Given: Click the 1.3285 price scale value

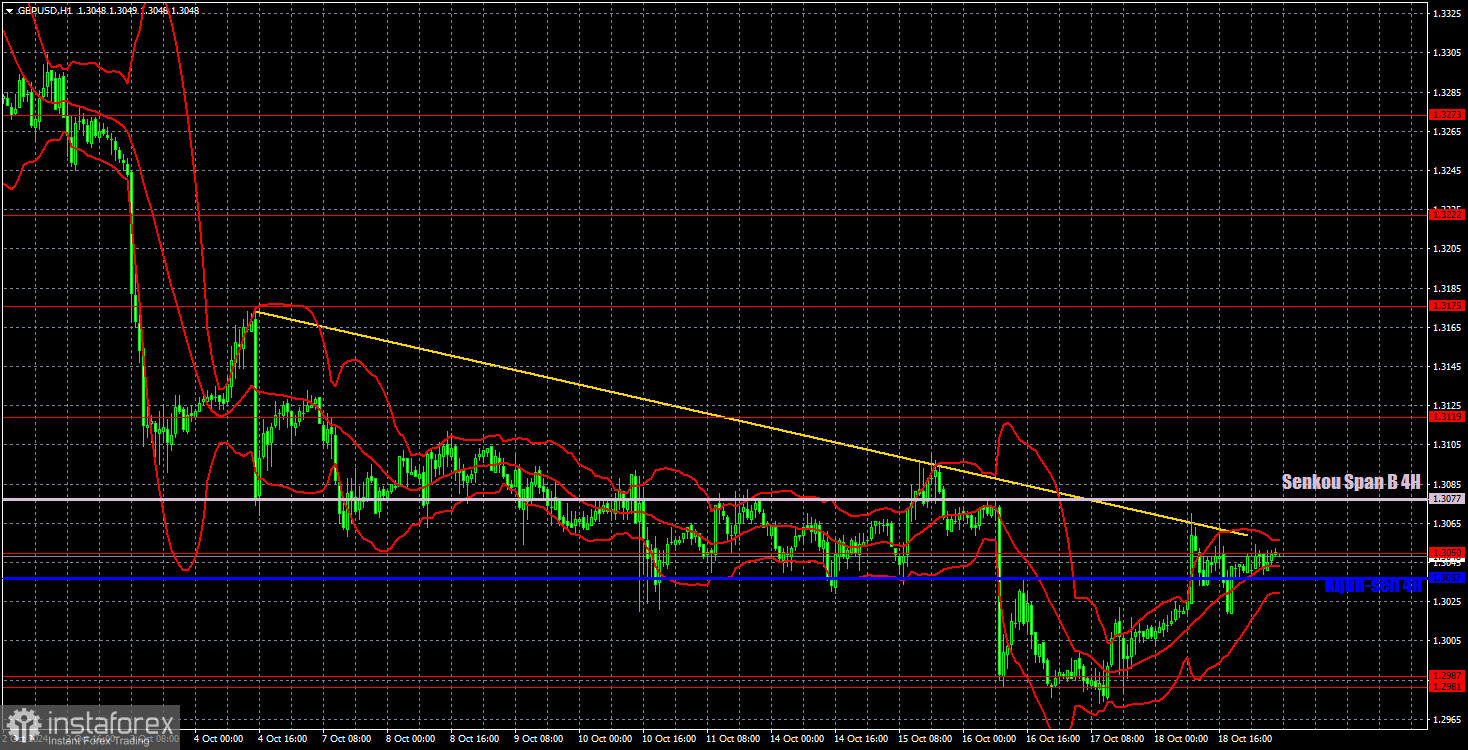Looking at the screenshot, I should (1448, 92).
